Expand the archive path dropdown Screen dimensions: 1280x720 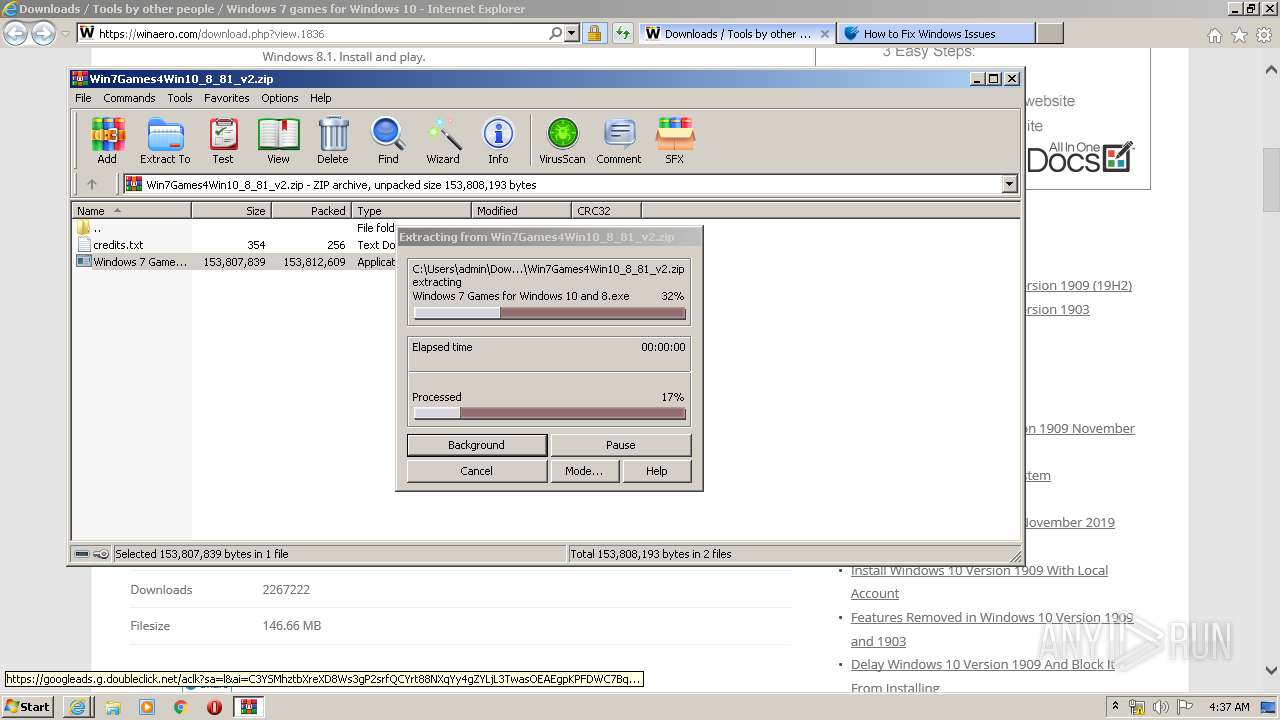pyautogui.click(x=1009, y=184)
